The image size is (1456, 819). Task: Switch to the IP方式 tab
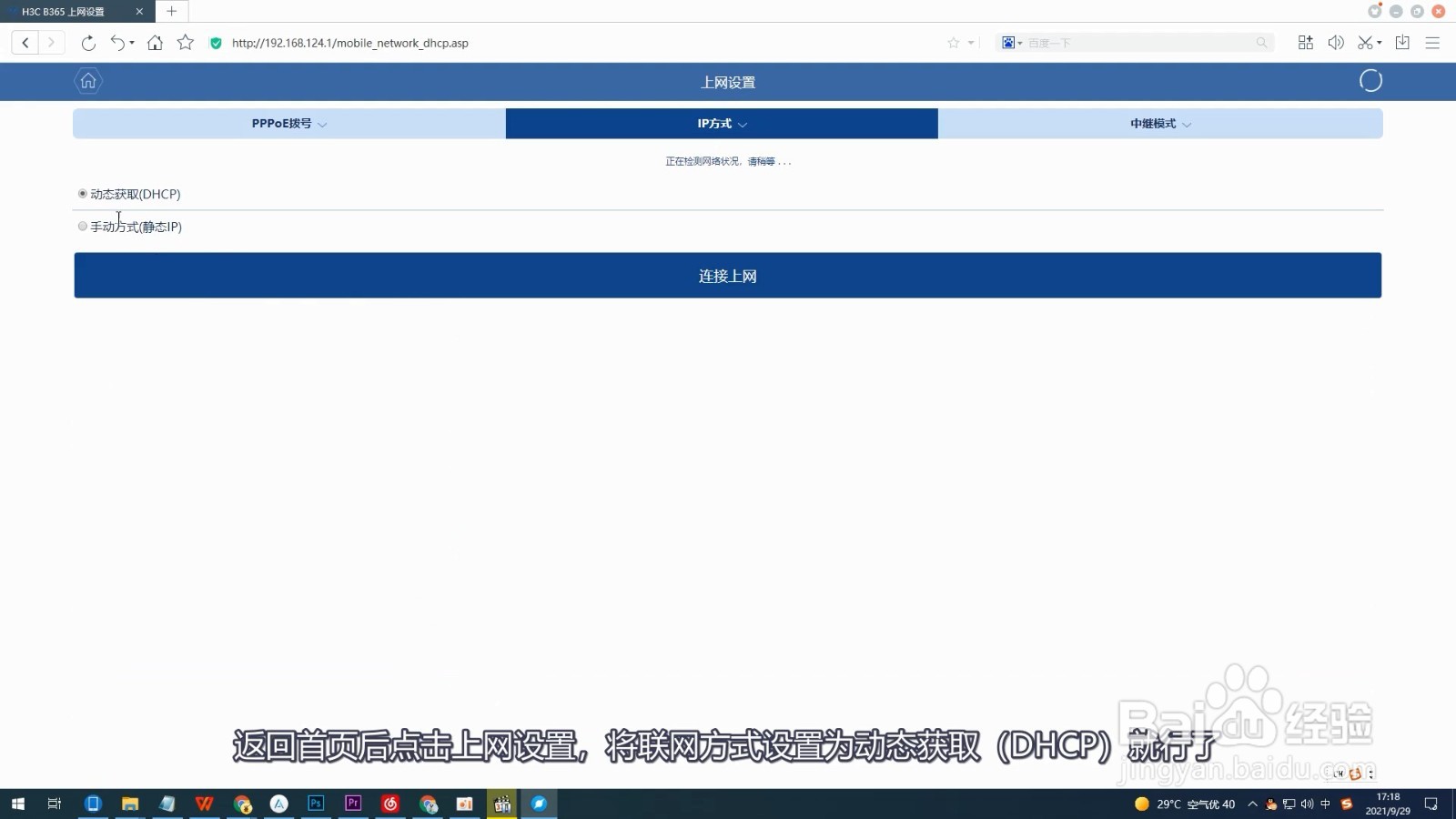[x=722, y=124]
